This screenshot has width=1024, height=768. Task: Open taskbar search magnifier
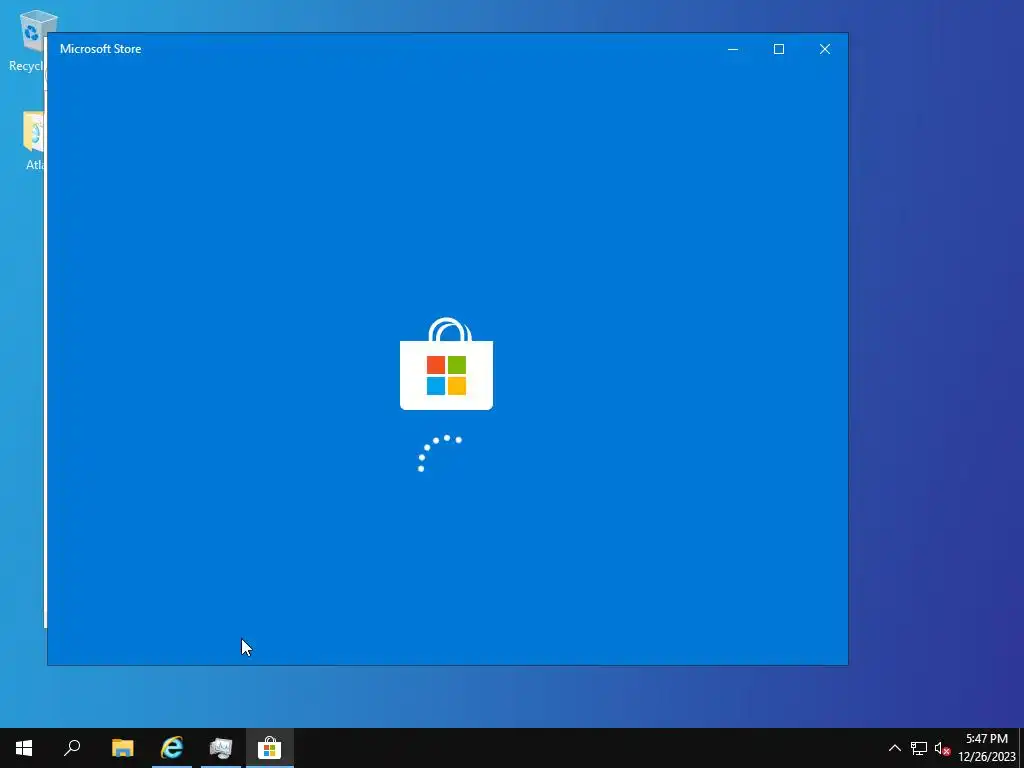(x=72, y=748)
